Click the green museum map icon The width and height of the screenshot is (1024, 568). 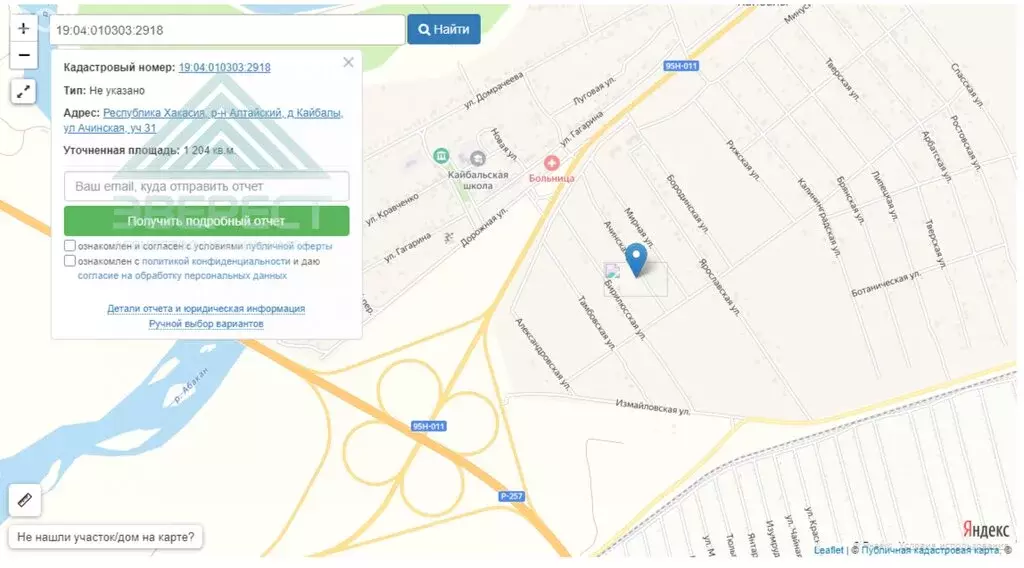pyautogui.click(x=441, y=156)
